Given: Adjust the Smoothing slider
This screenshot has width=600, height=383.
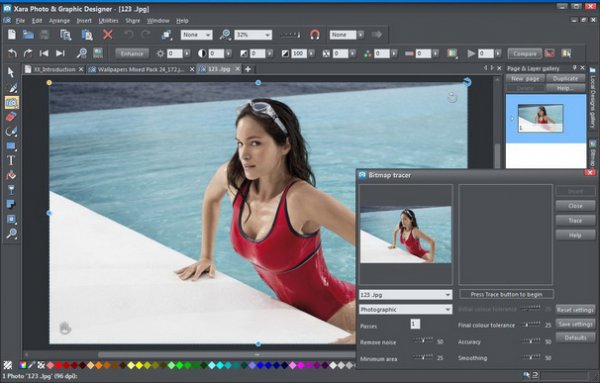Looking at the screenshot, I should click(531, 357).
